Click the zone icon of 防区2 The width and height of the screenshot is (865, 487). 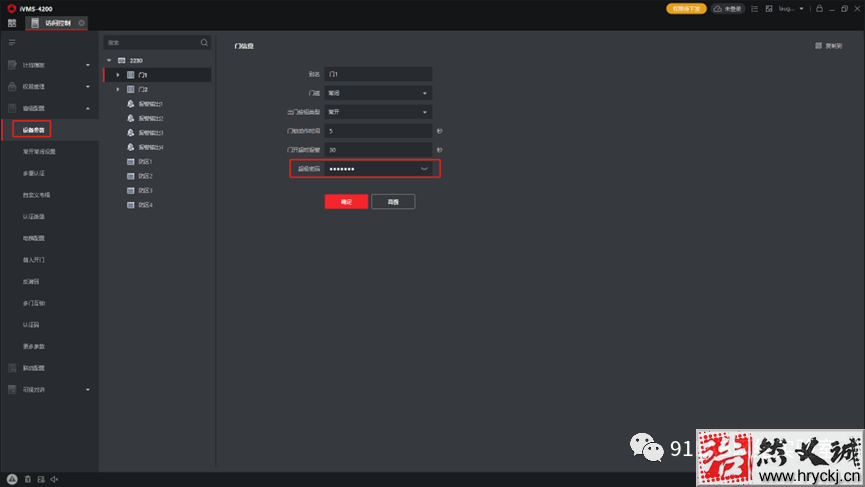coord(131,176)
